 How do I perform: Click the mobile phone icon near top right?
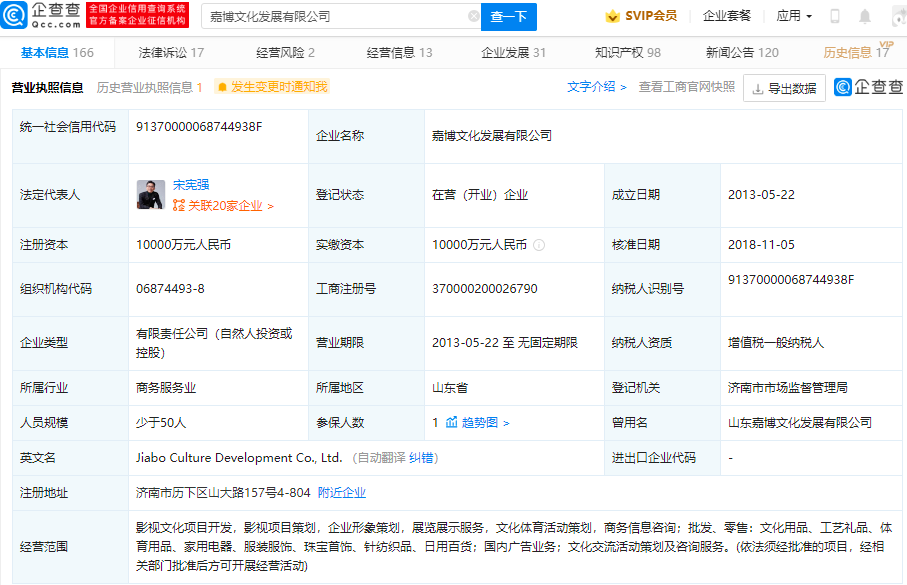[x=835, y=15]
